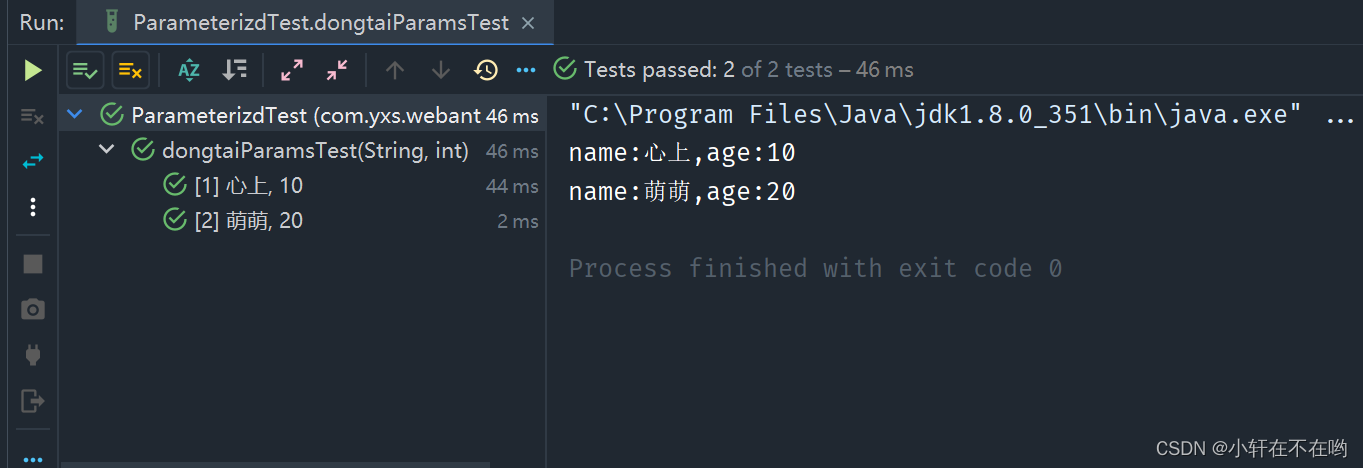Collapse all test tree nodes
The width and height of the screenshot is (1363, 468).
(337, 70)
